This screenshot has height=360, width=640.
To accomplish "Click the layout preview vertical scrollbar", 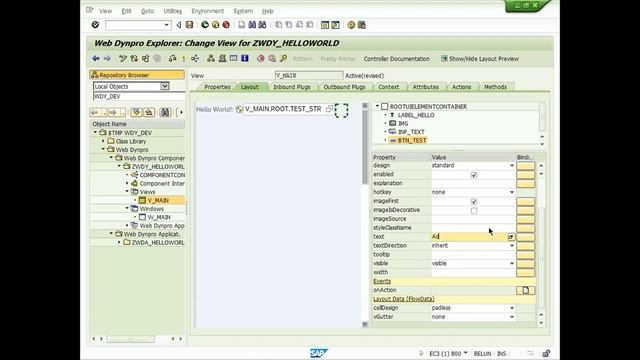I will (x=365, y=215).
